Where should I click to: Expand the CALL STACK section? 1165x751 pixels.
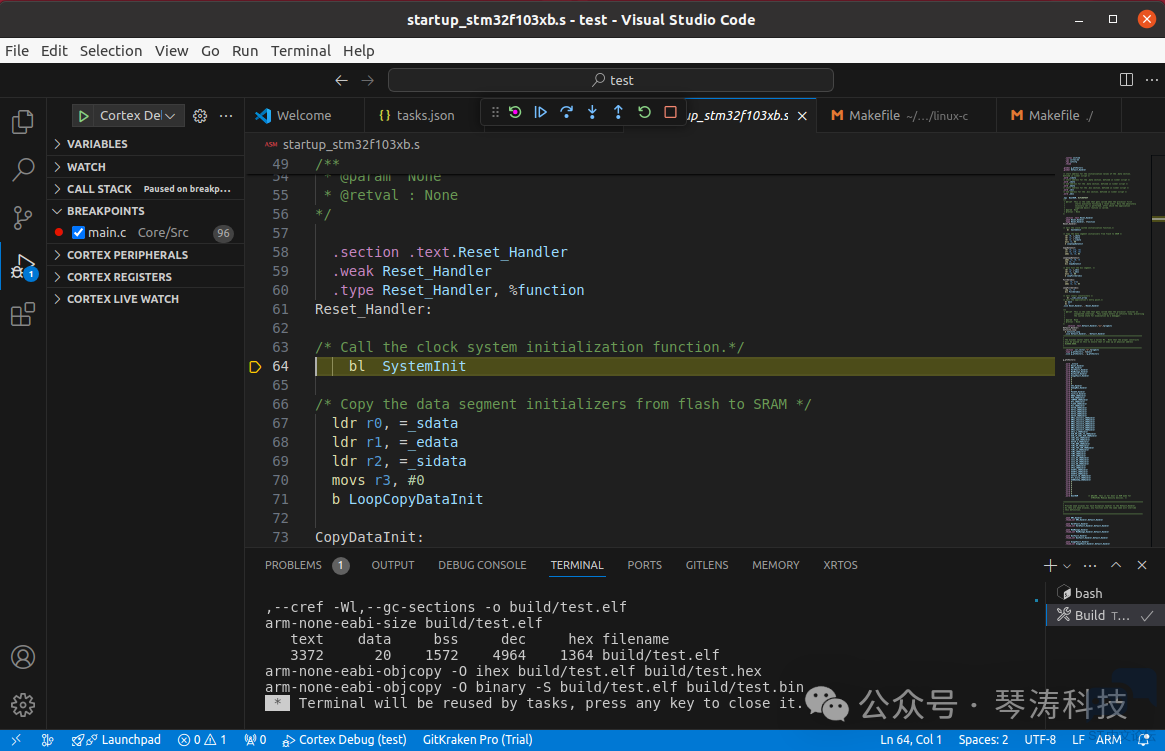tap(146, 189)
